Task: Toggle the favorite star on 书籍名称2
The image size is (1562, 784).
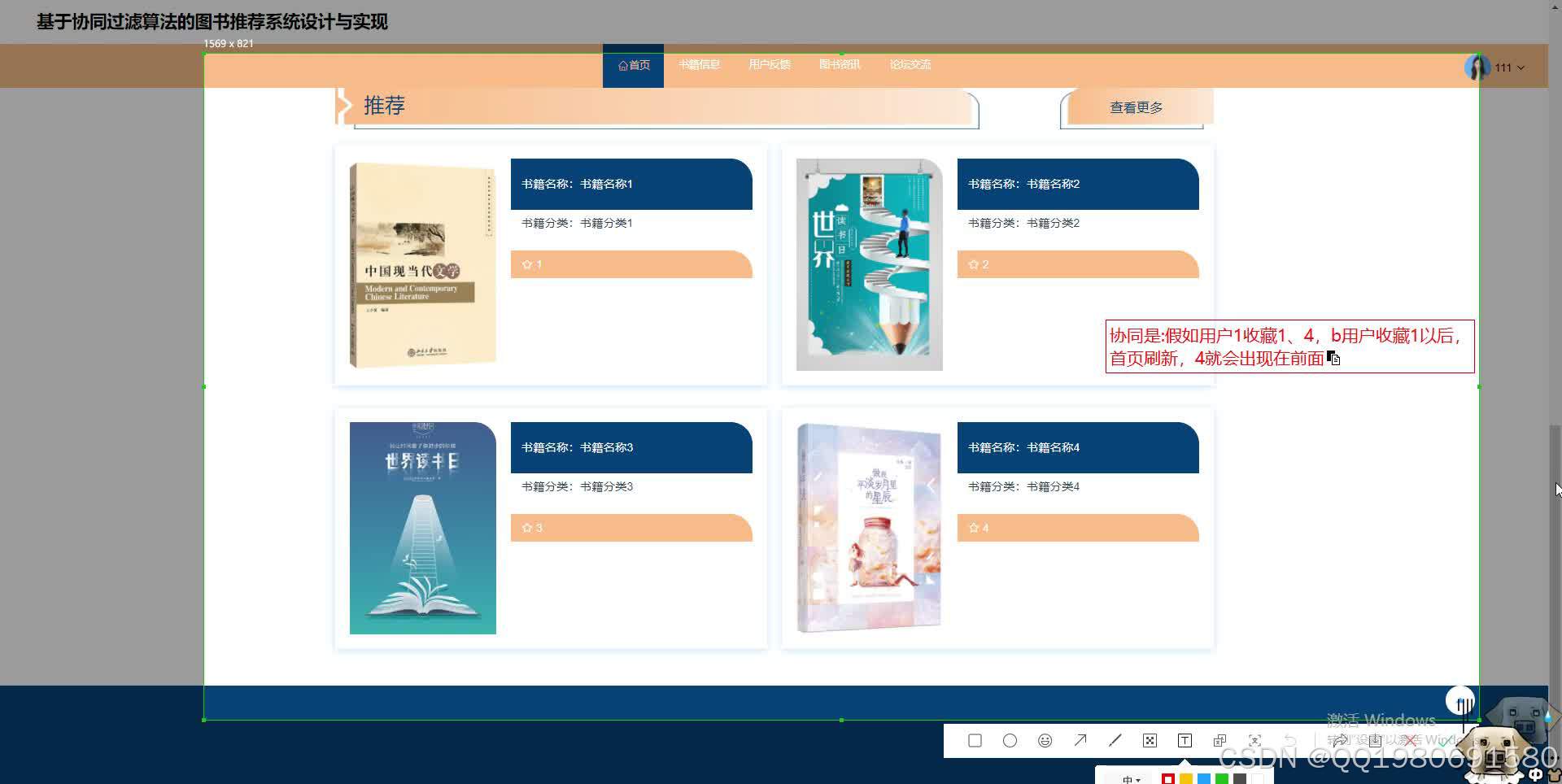Action: pos(974,264)
